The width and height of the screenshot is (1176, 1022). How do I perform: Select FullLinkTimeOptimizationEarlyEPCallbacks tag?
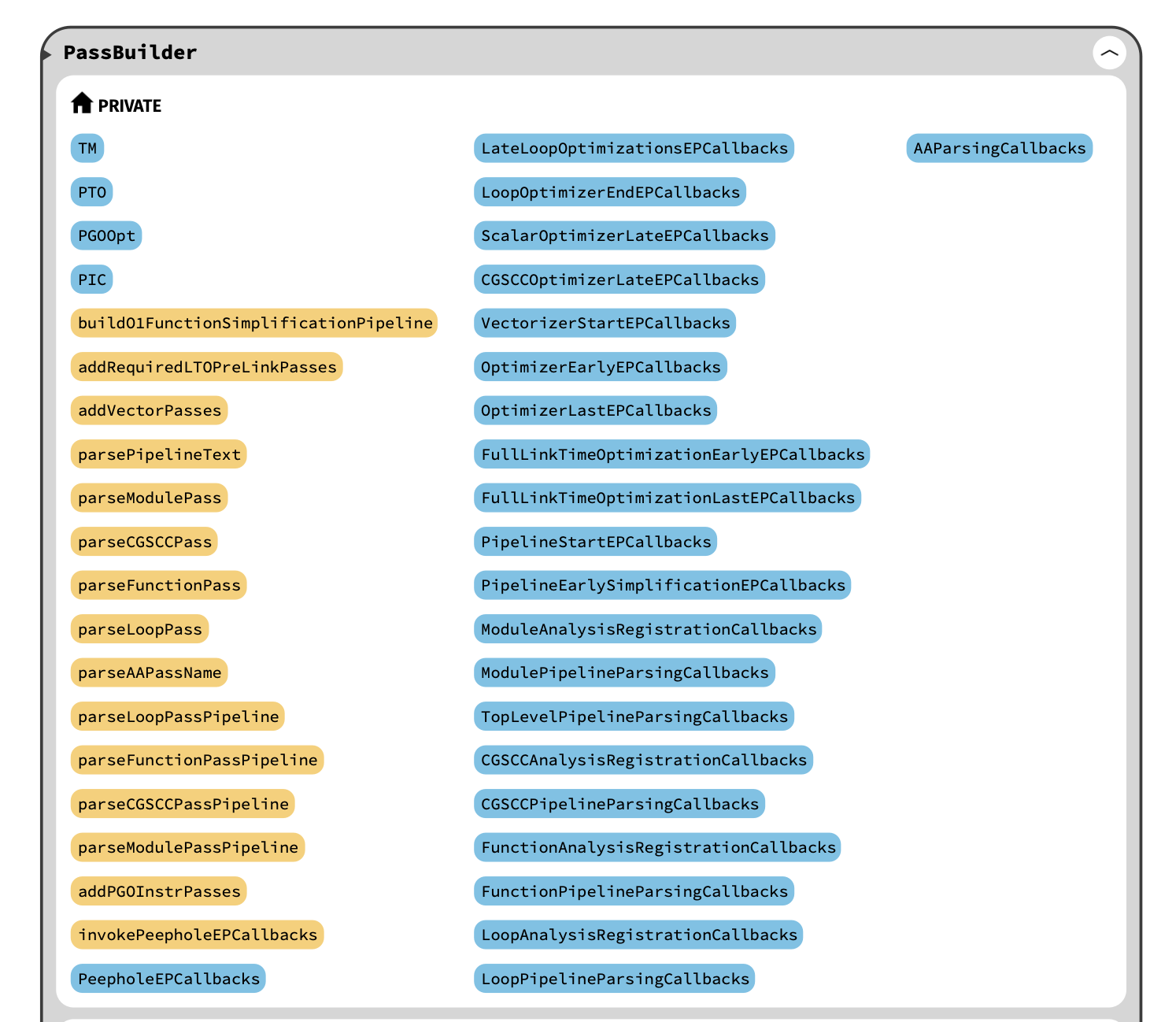(x=671, y=454)
